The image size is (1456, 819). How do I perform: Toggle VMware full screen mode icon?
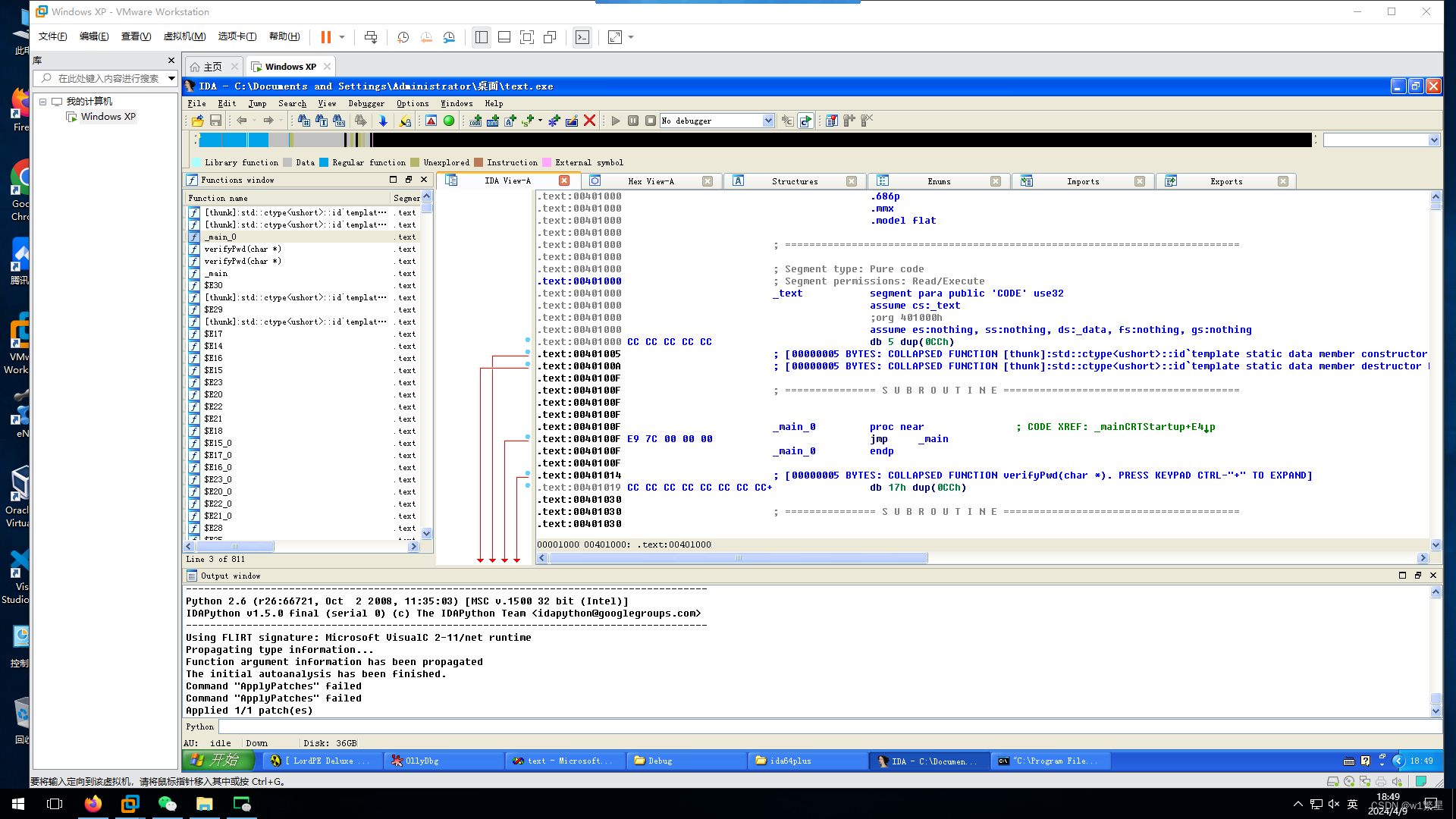pos(527,37)
